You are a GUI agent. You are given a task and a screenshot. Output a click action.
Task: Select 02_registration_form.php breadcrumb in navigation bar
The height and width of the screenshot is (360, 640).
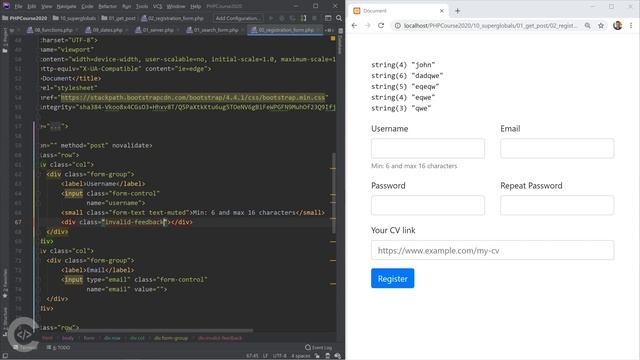click(172, 18)
